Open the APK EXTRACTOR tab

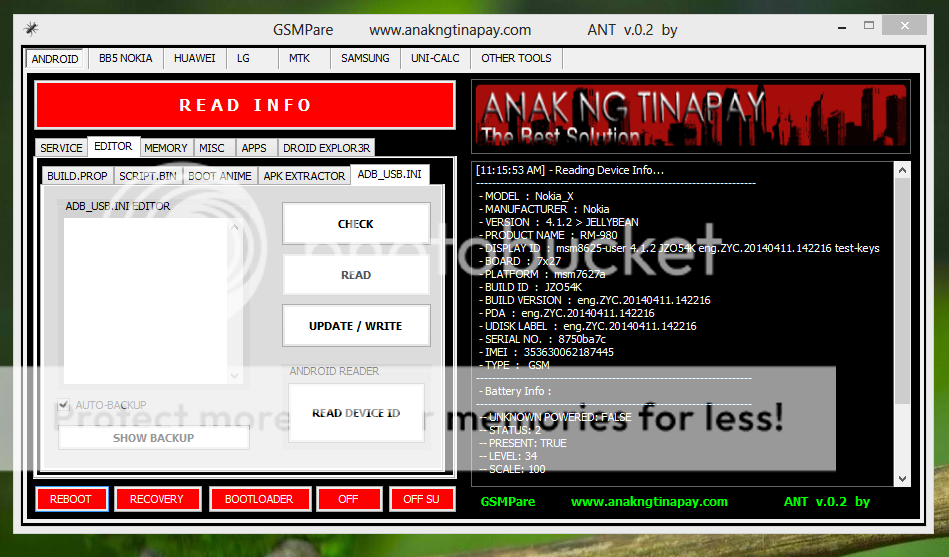tap(303, 176)
